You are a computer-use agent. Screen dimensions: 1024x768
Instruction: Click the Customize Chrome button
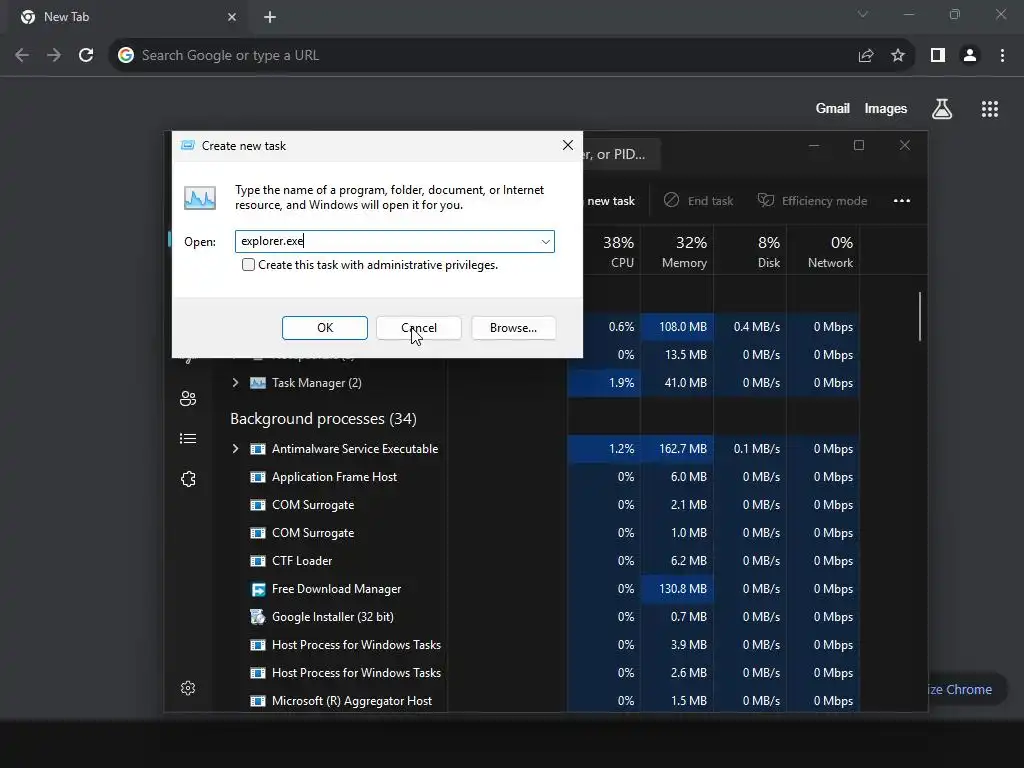pos(967,690)
